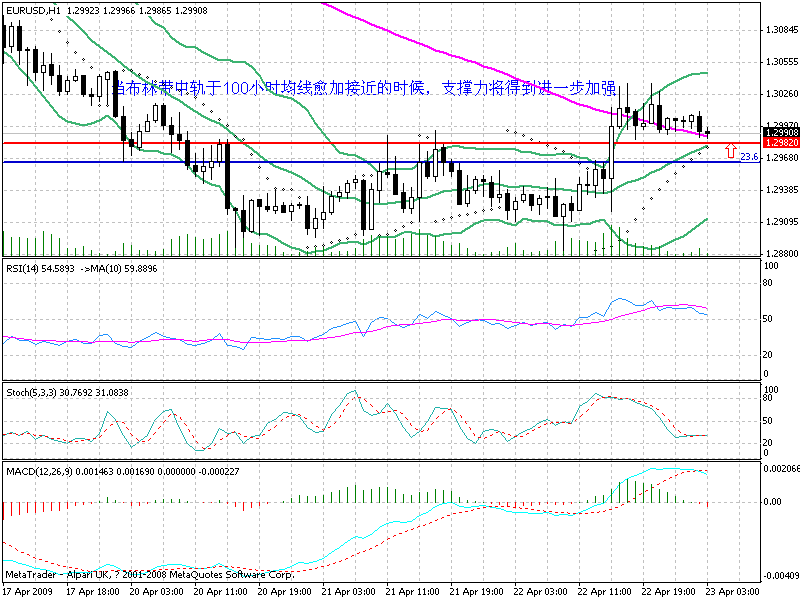Select the red 1.29820 price level tag
Image resolution: width=800 pixels, height=600 pixels.
[x=781, y=143]
